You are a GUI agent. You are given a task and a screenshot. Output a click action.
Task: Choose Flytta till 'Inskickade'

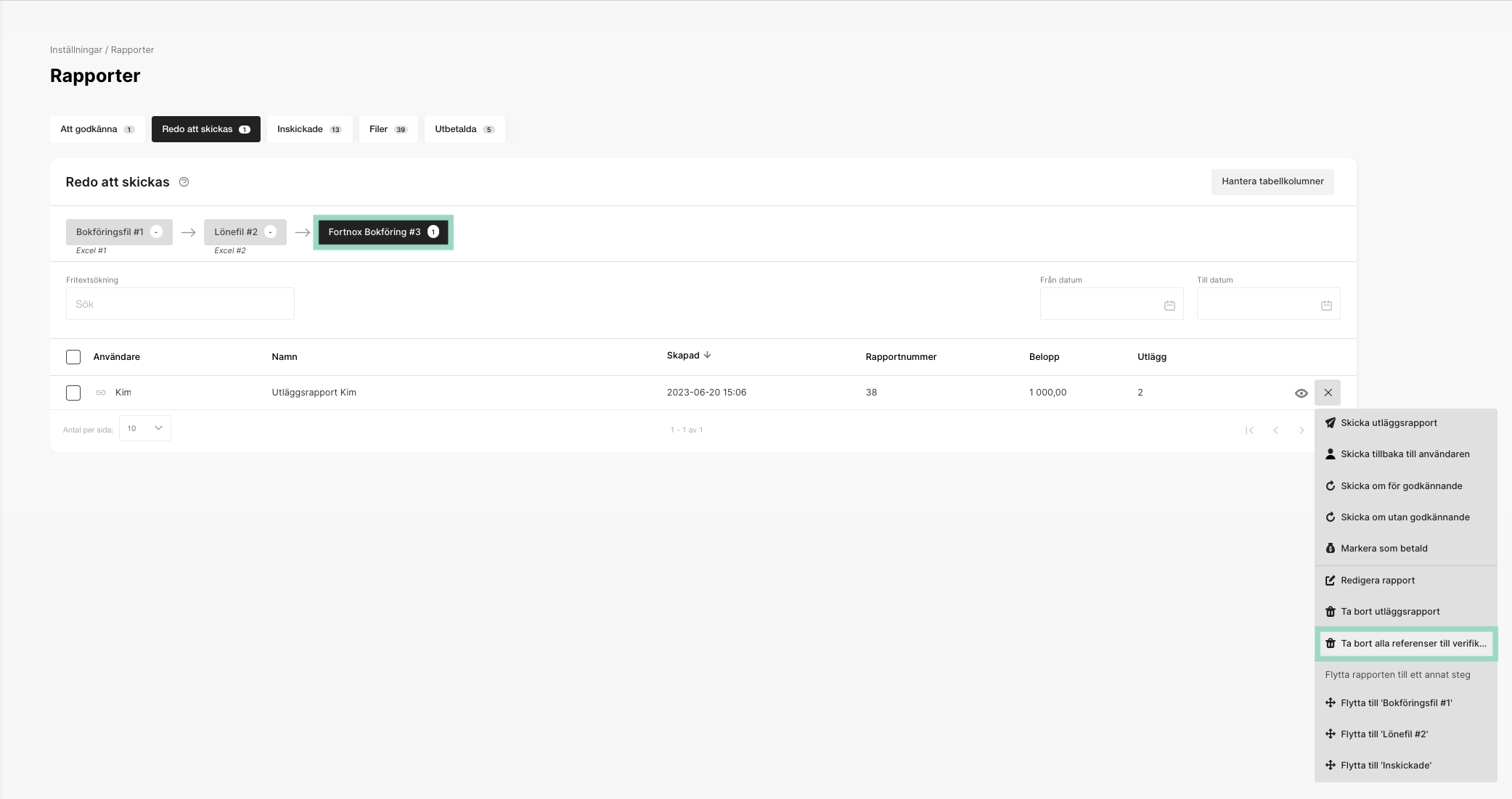[x=1405, y=766]
